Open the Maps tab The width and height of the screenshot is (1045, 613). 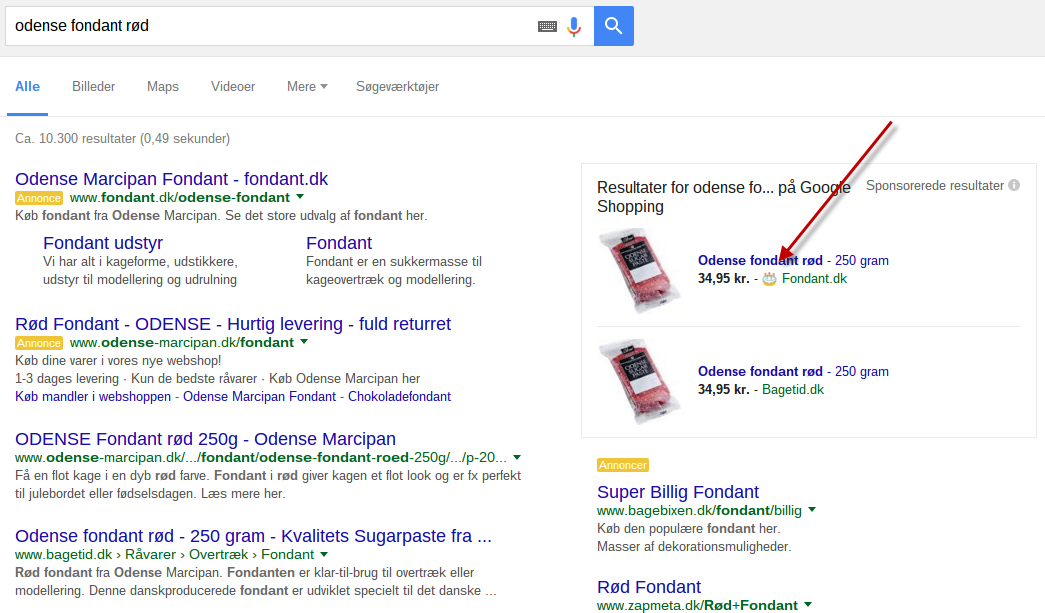pyautogui.click(x=163, y=87)
